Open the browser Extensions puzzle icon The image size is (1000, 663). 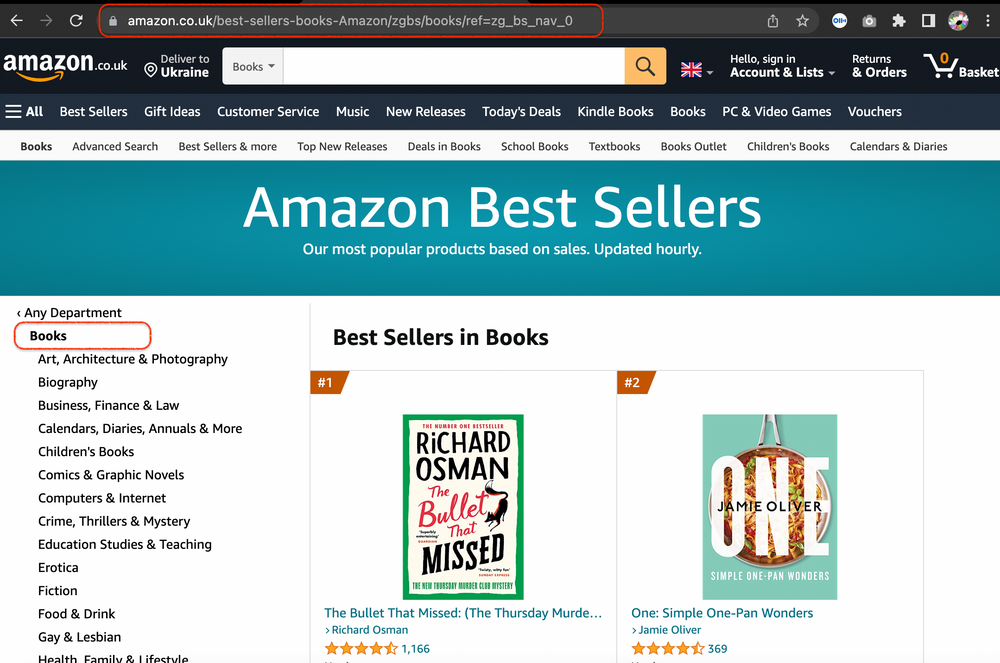[898, 20]
